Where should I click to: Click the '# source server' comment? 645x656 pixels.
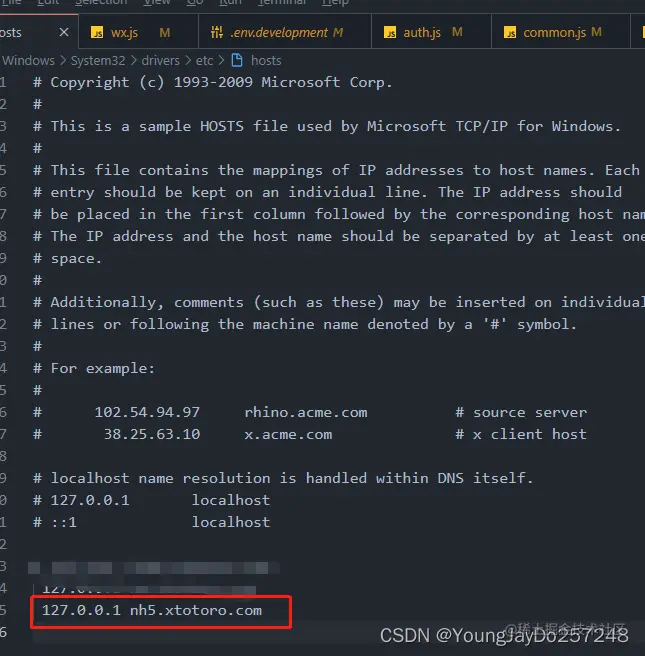tap(521, 413)
